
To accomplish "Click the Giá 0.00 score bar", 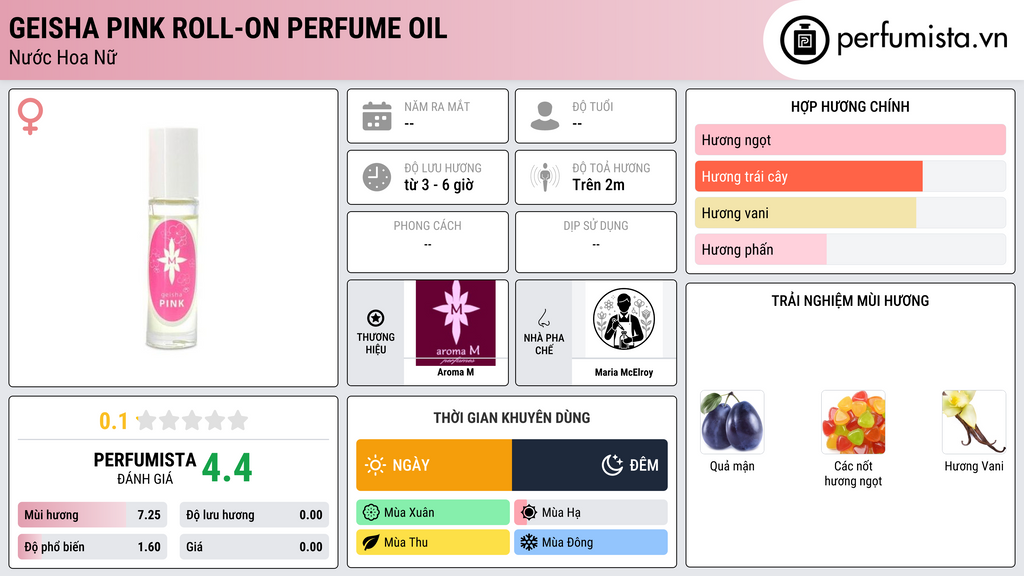I will point(254,547).
